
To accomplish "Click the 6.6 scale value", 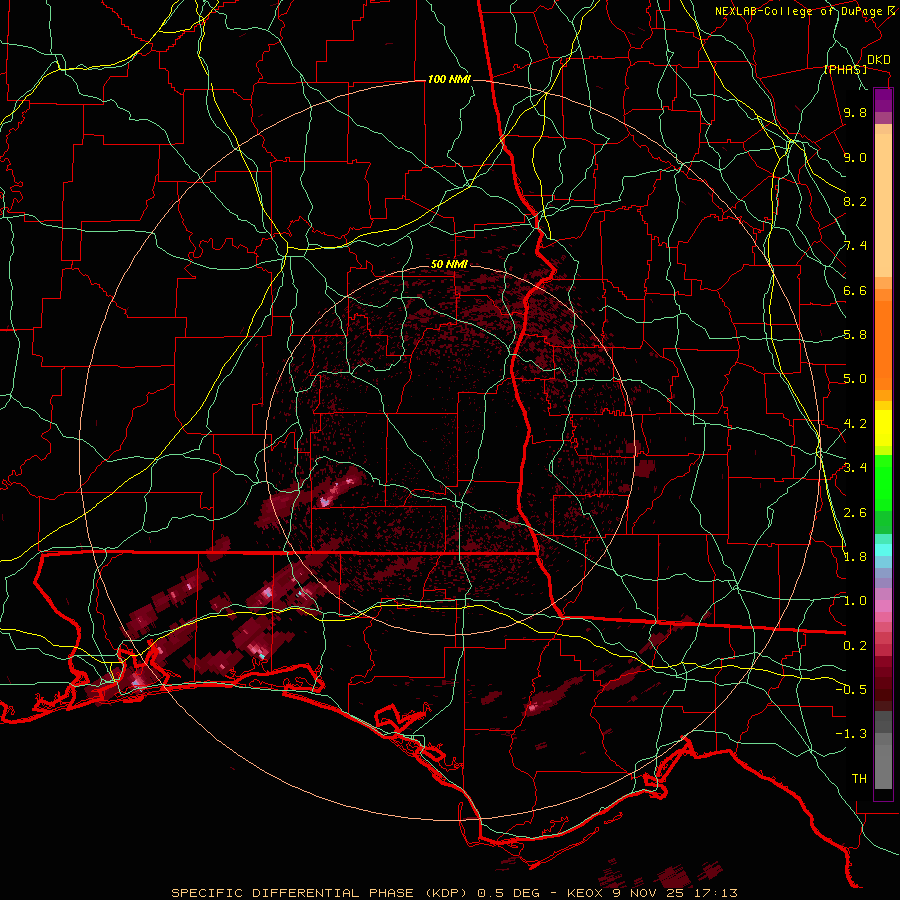I will [855, 290].
